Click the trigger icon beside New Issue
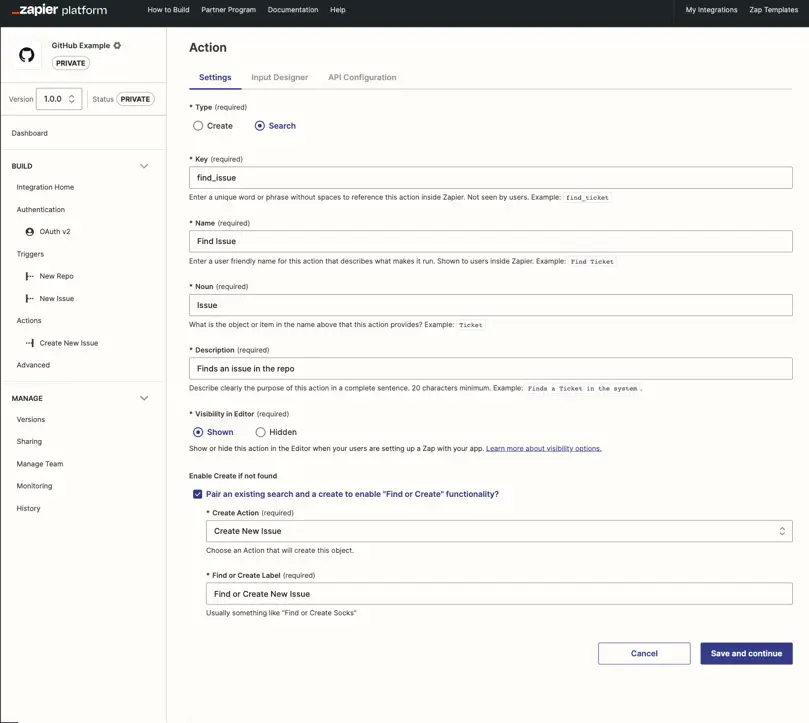Viewport: 809px width, 723px height. [30, 298]
